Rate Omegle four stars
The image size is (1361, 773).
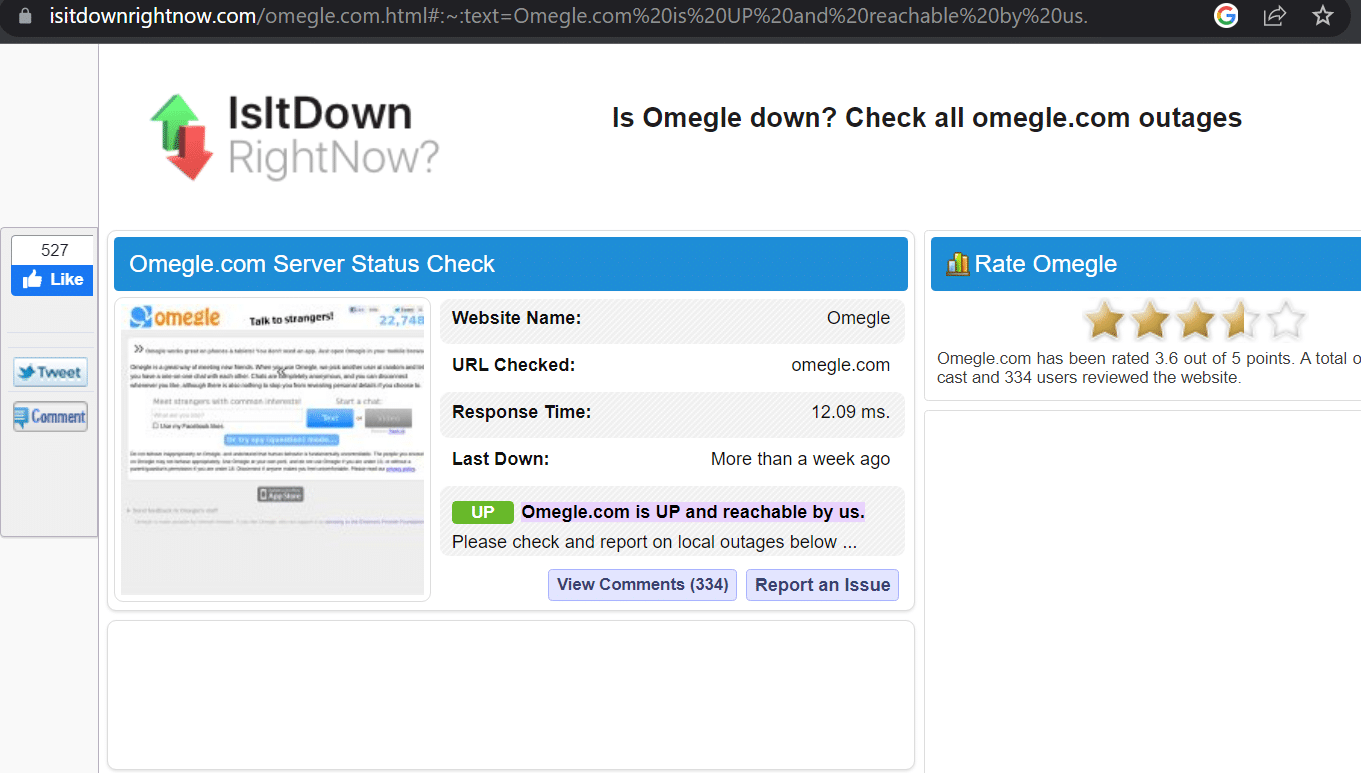pyautogui.click(x=1241, y=321)
